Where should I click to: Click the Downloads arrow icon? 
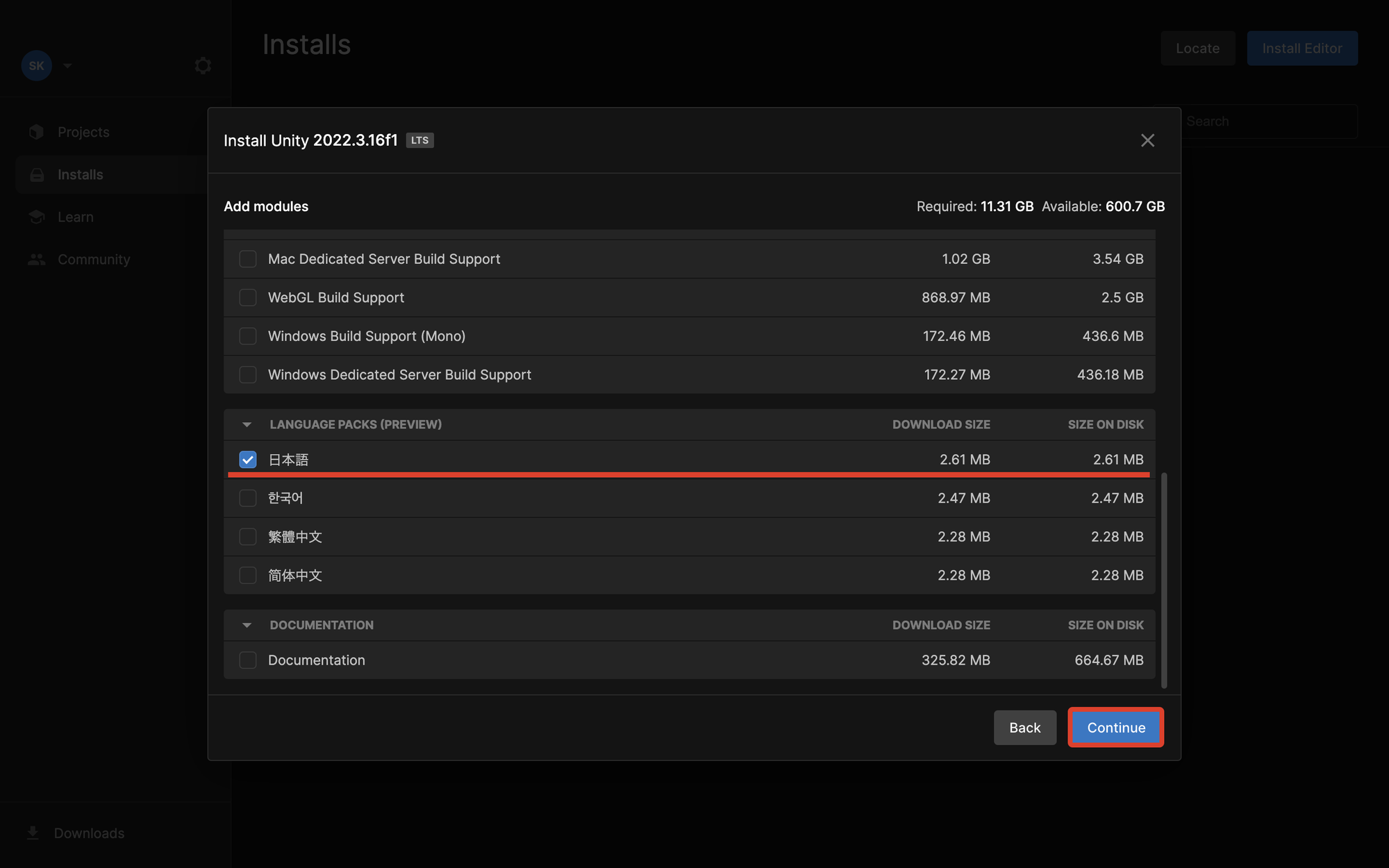click(x=33, y=833)
